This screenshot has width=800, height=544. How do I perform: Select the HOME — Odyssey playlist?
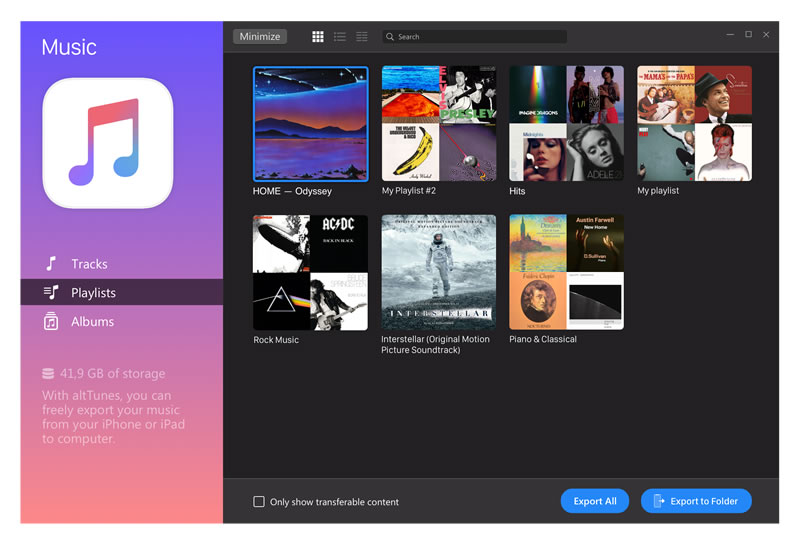tap(311, 124)
